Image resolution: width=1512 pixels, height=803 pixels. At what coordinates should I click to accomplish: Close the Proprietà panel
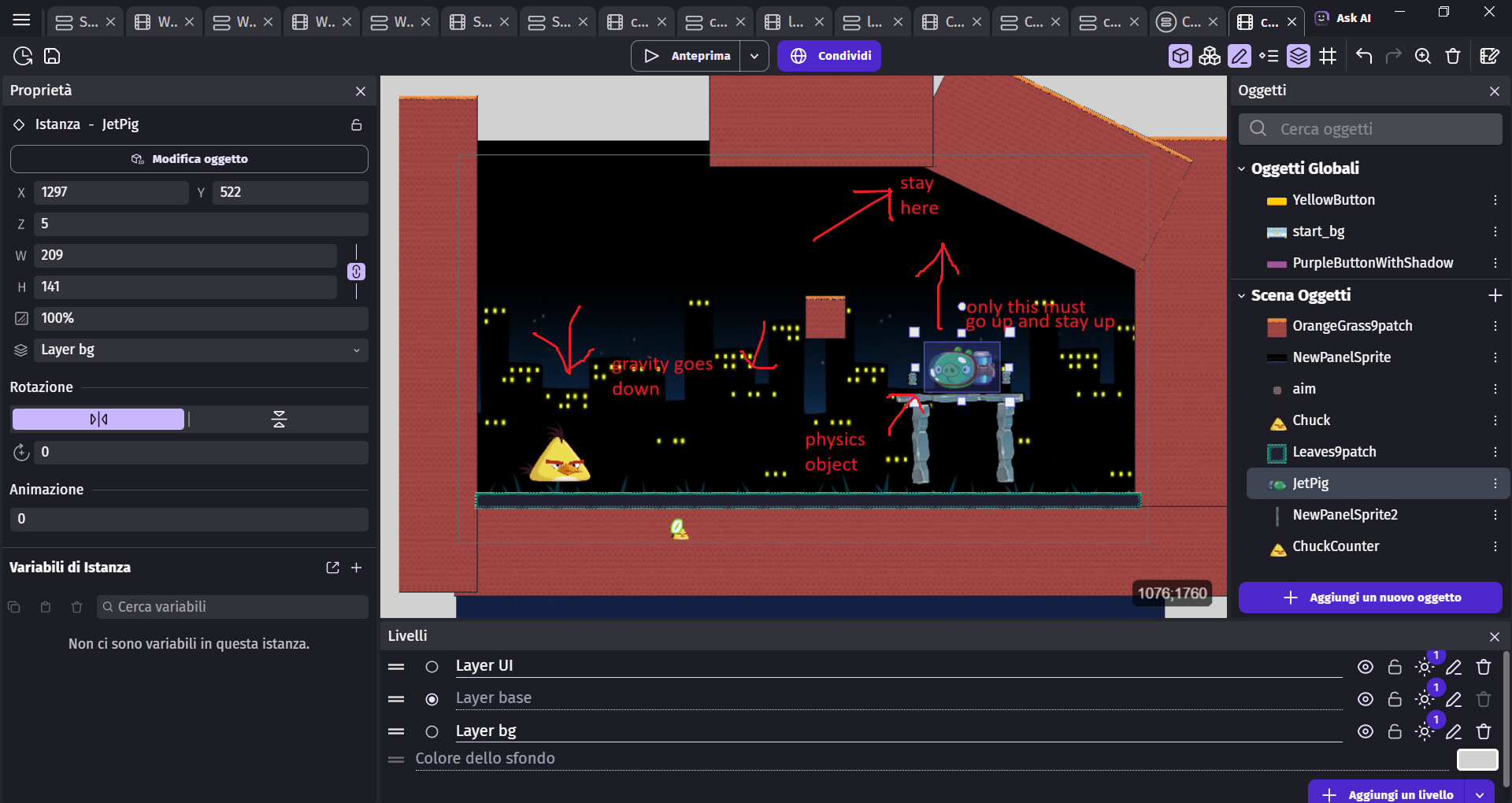point(361,91)
